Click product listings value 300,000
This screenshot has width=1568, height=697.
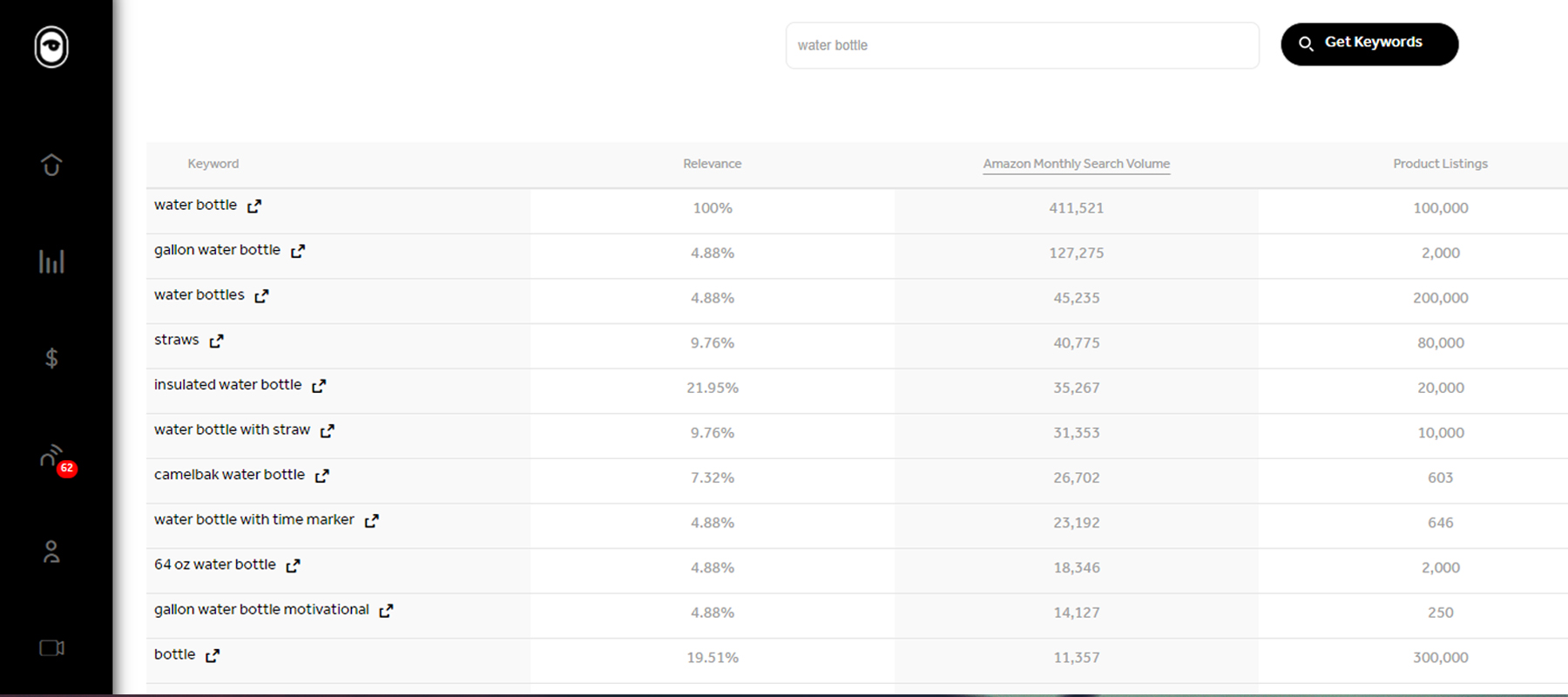coord(1441,658)
